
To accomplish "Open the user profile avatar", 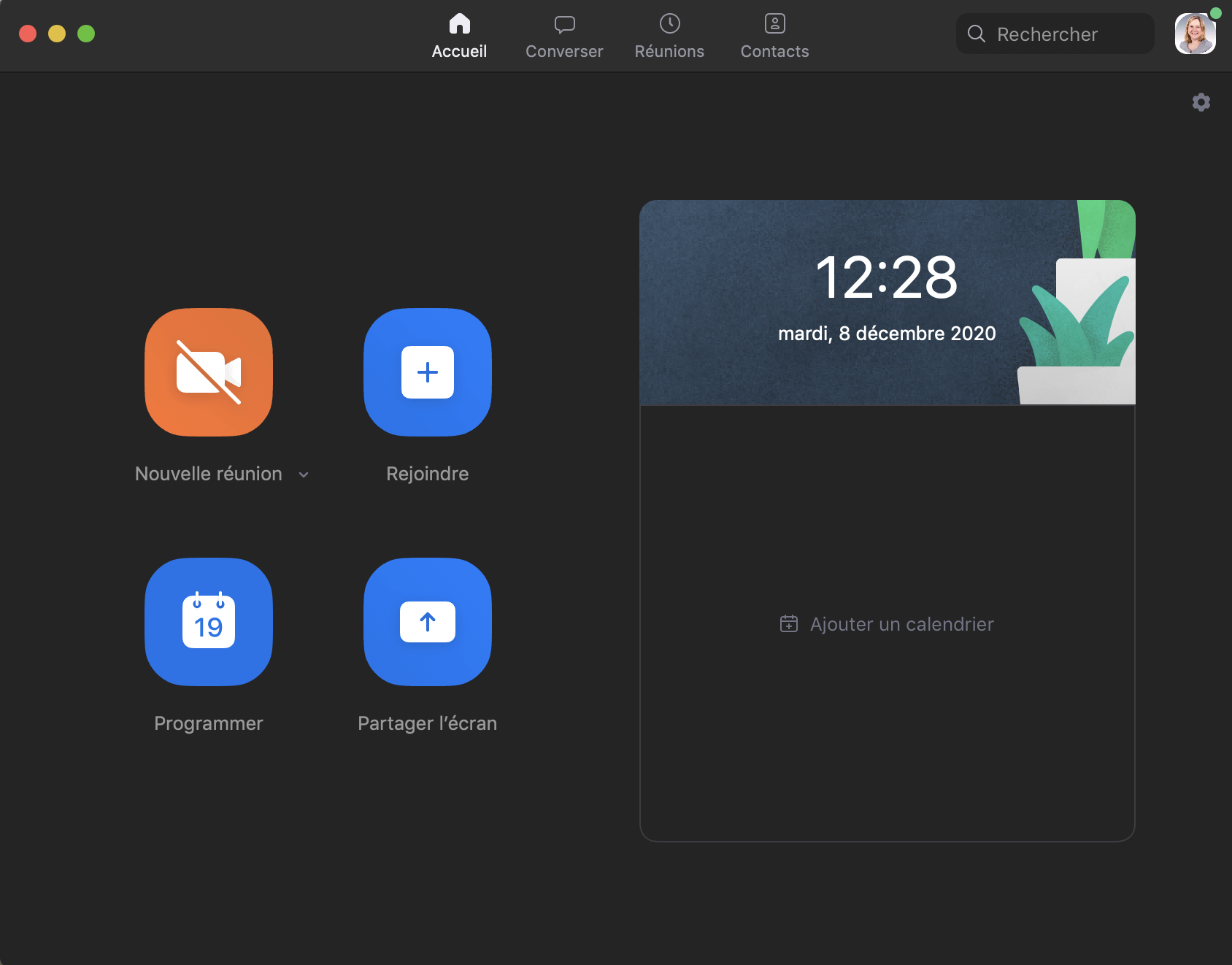I will (x=1194, y=34).
